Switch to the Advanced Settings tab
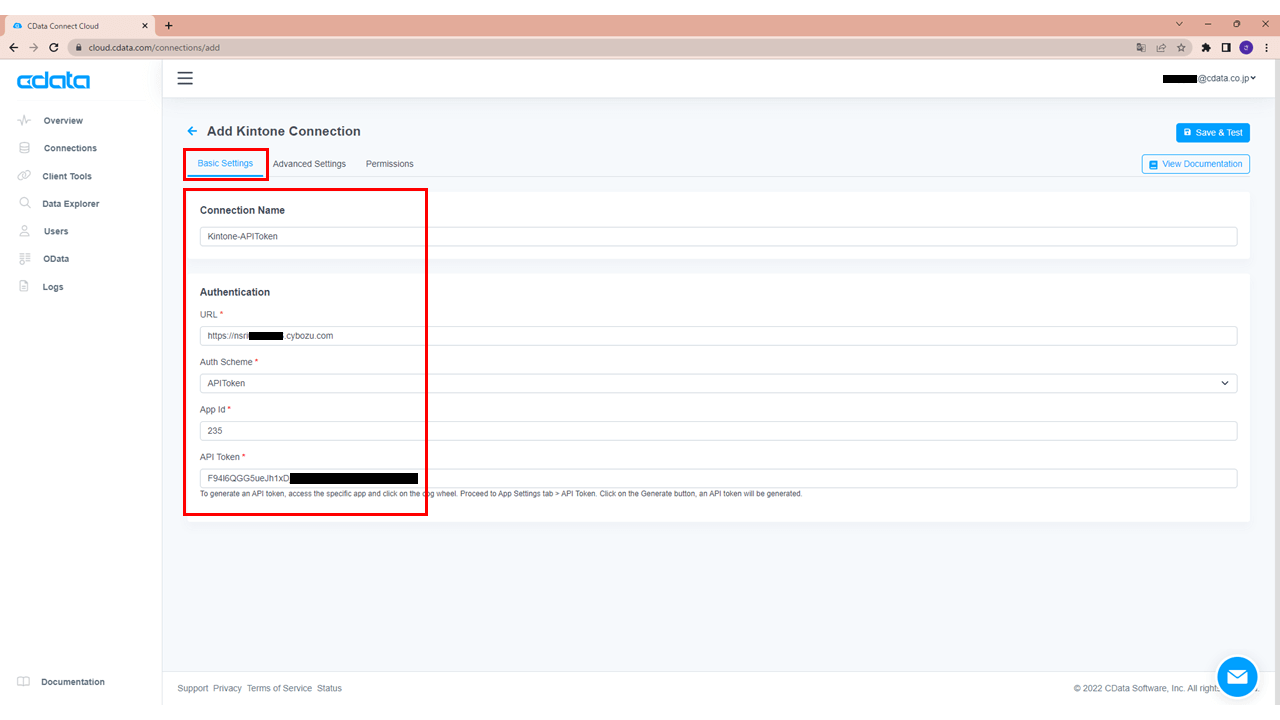1280x720 pixels. [x=309, y=164]
